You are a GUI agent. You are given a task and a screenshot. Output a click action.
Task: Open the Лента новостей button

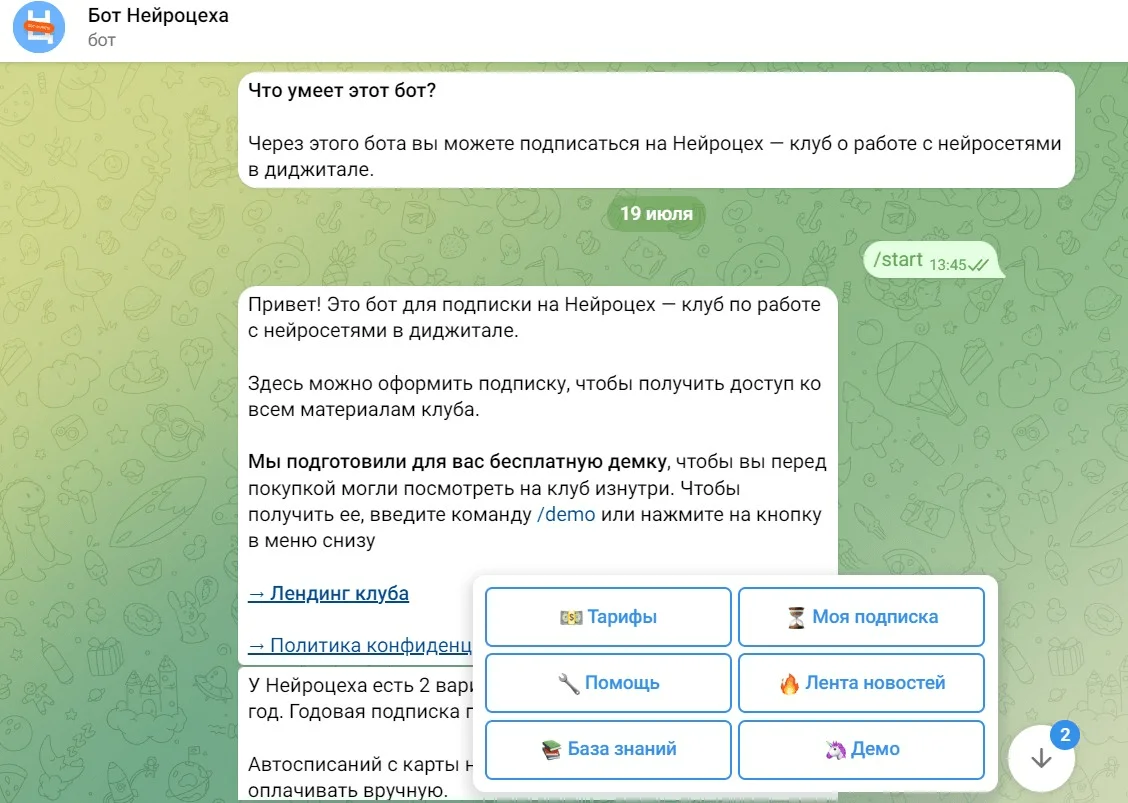tap(861, 683)
